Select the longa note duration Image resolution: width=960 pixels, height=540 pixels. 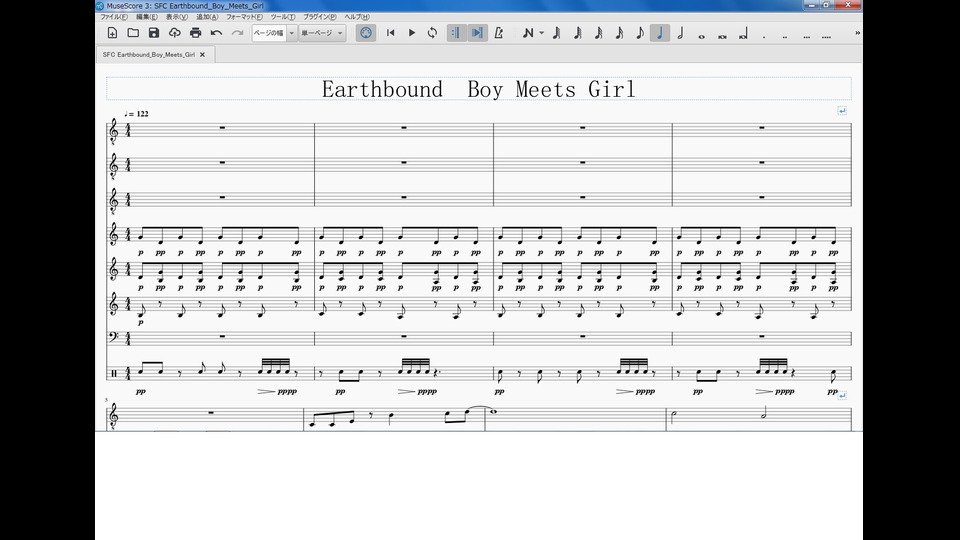pyautogui.click(x=743, y=34)
